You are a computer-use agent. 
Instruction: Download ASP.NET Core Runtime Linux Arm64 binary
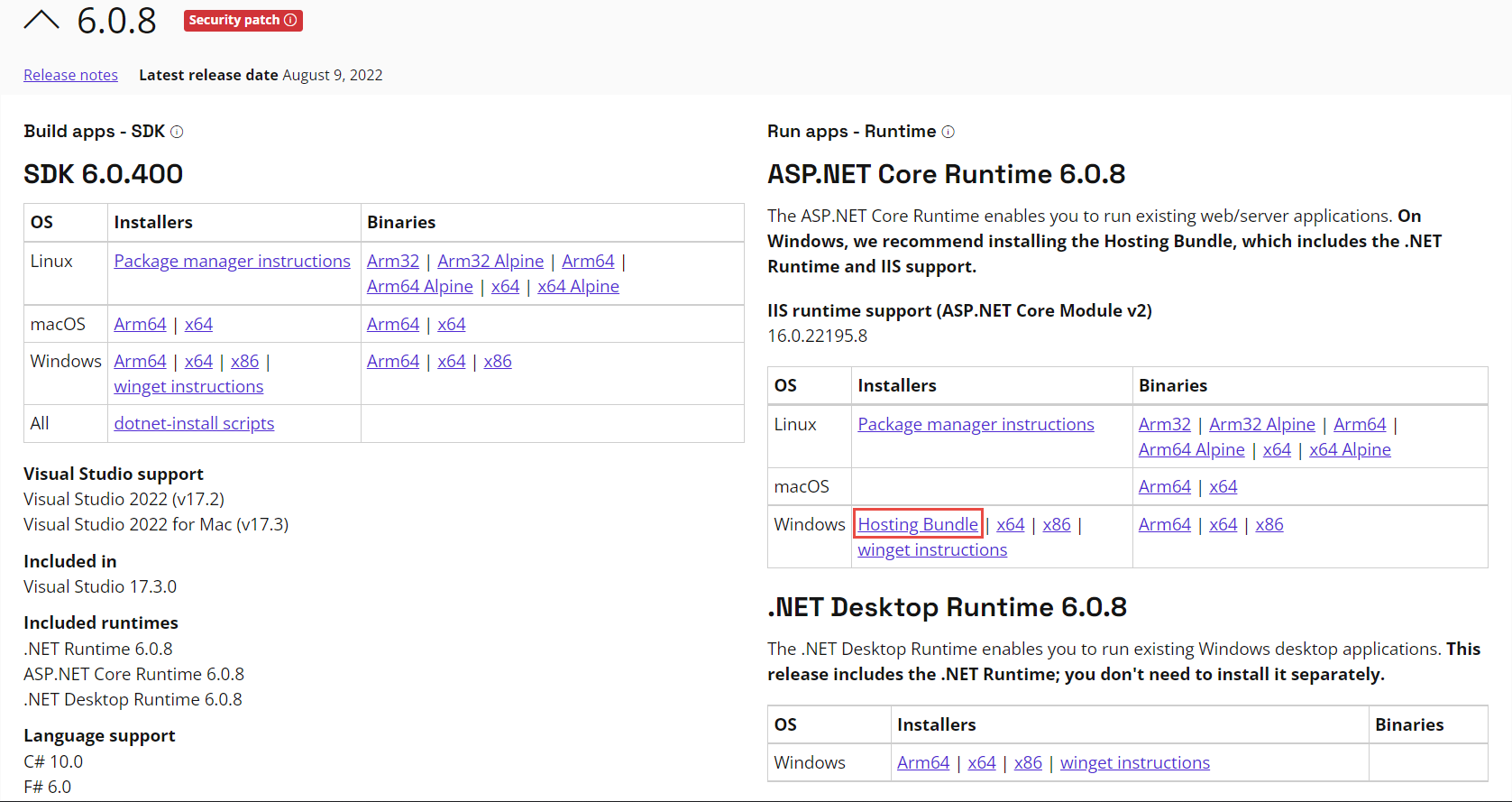[x=1360, y=424]
